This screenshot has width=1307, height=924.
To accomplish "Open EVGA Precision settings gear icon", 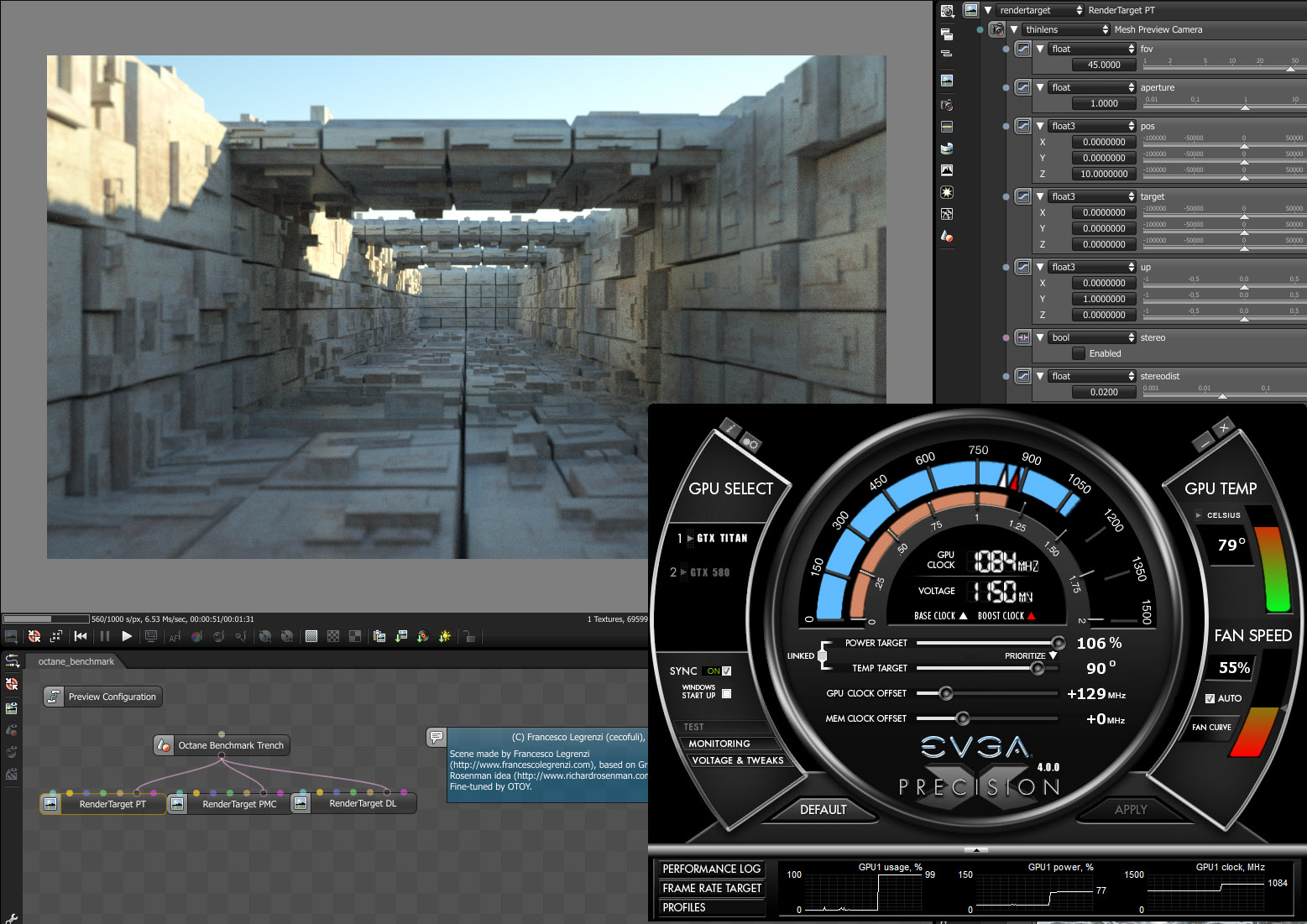I will [750, 444].
